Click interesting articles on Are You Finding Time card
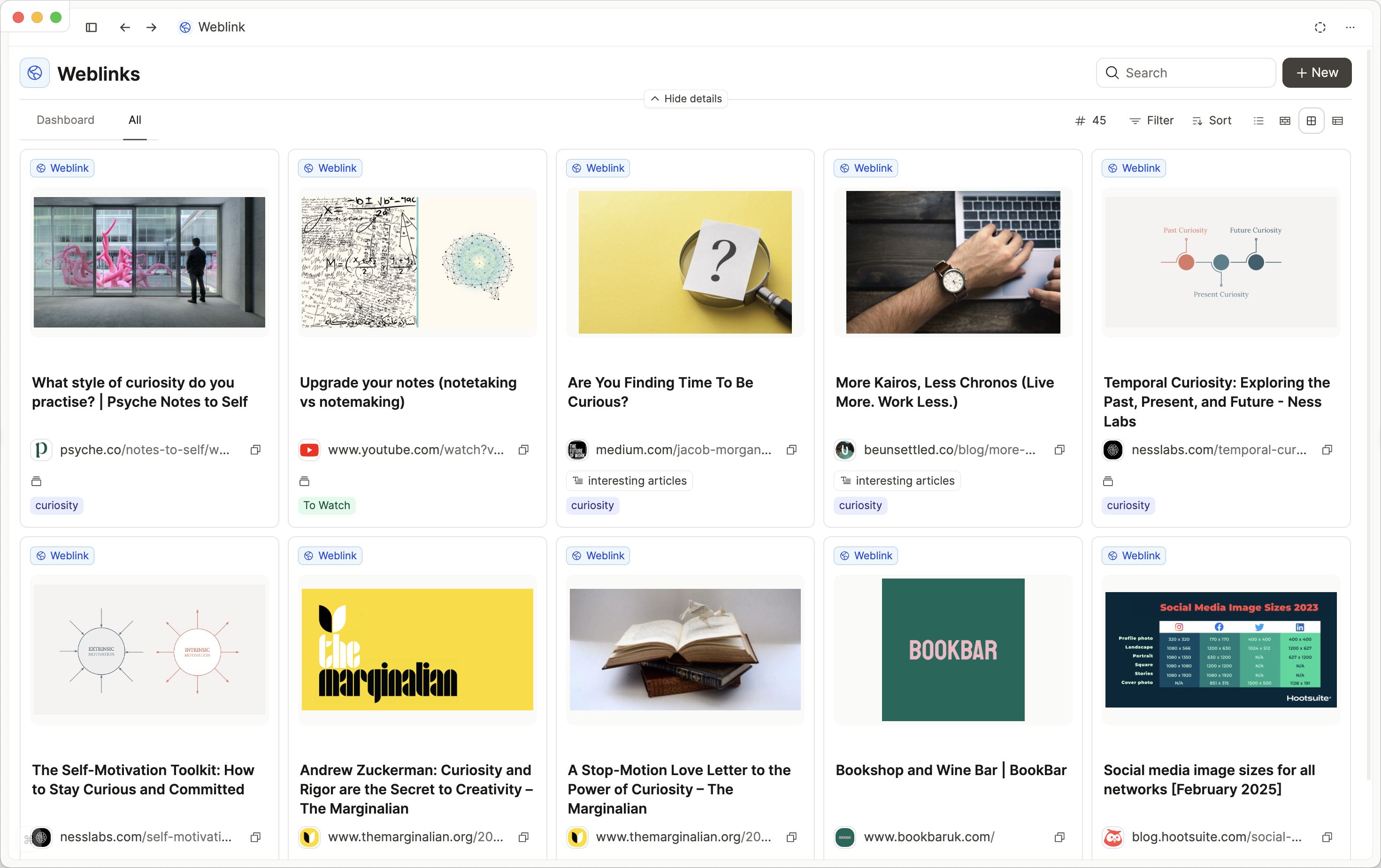Image resolution: width=1381 pixels, height=868 pixels. 629,480
